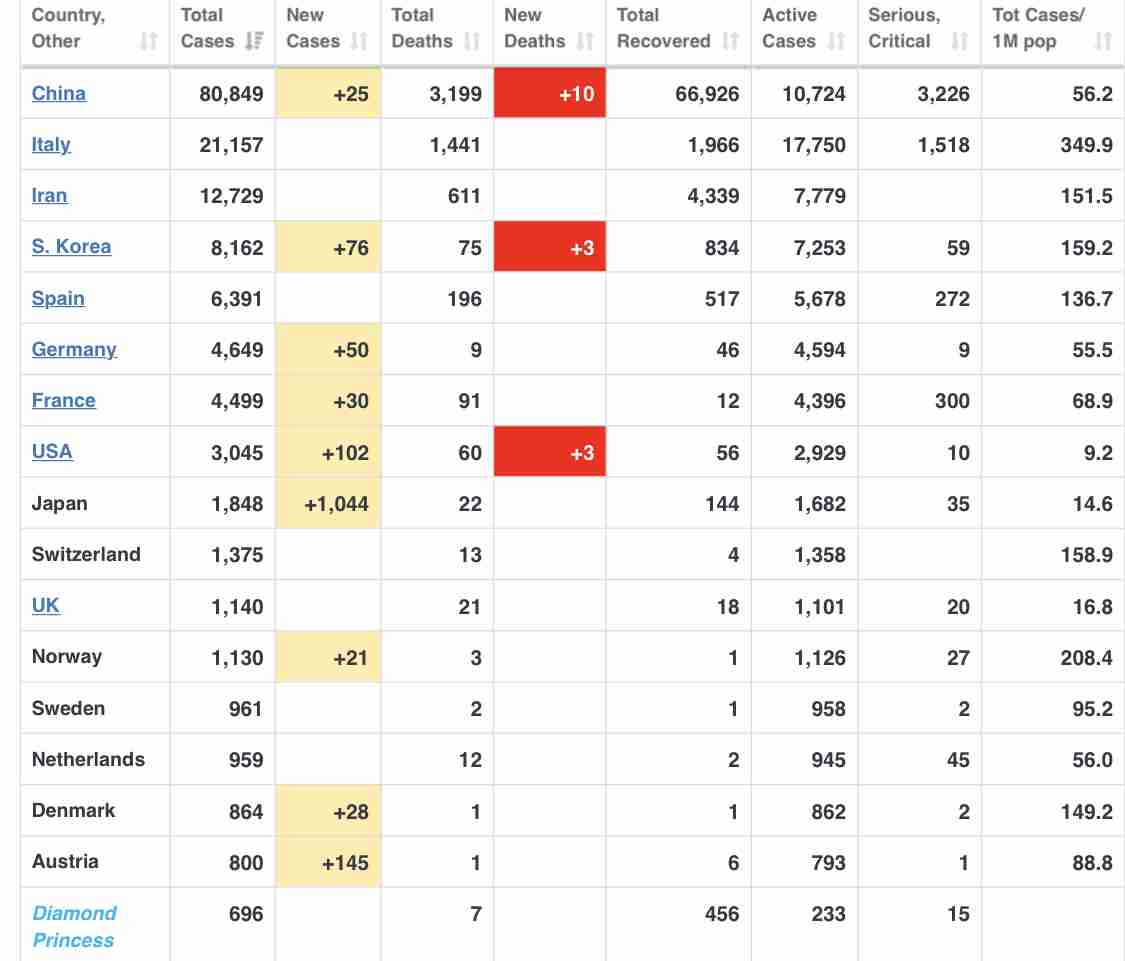Click the Total Recovered header label
The image size is (1125, 961).
664,28
